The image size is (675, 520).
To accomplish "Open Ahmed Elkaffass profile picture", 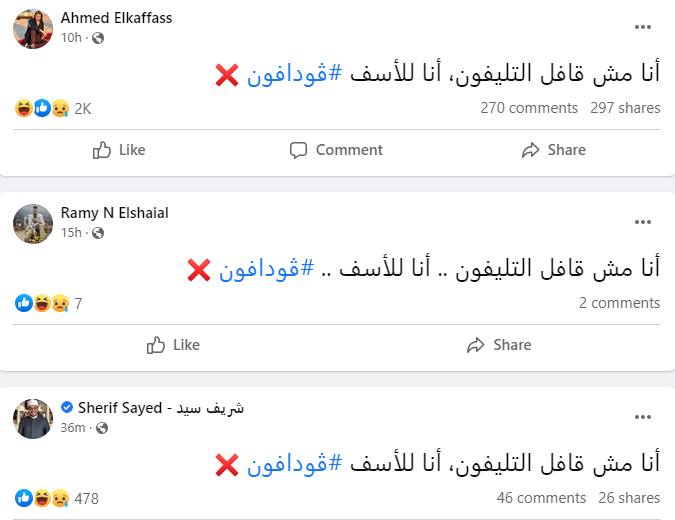I will [x=33, y=28].
